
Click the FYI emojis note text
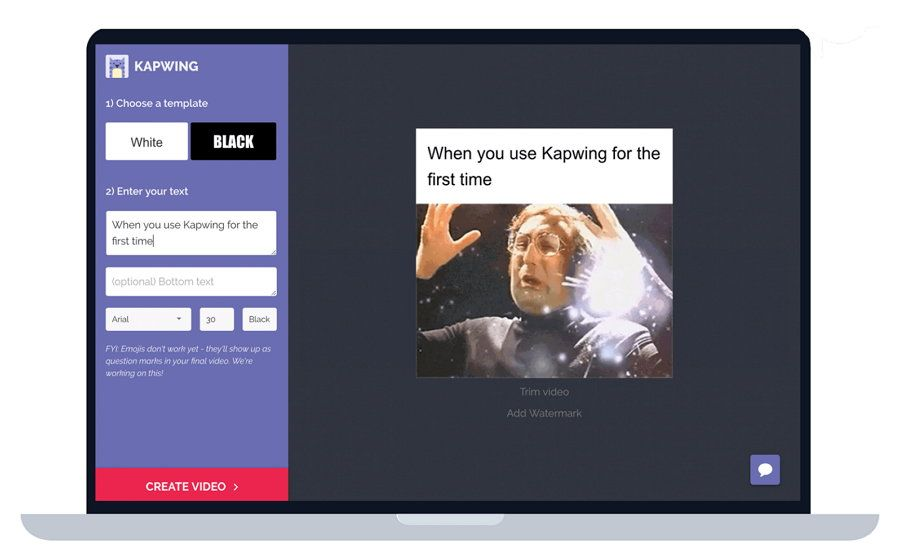[x=188, y=361]
